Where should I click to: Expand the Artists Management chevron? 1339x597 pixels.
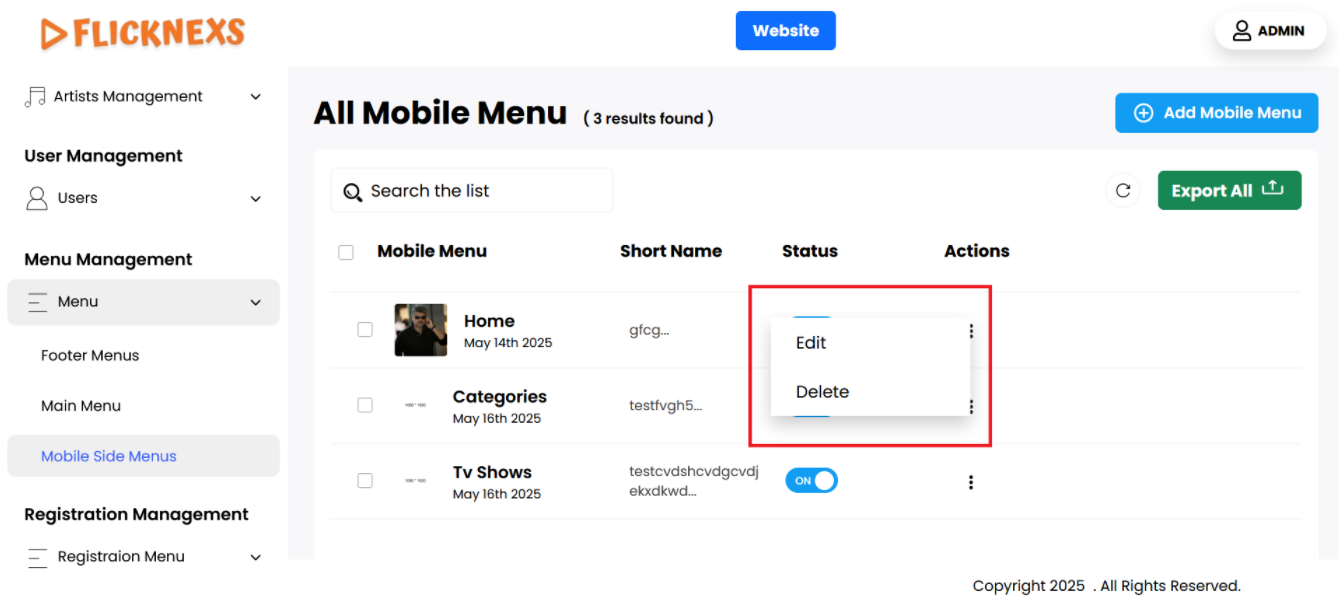(x=255, y=97)
